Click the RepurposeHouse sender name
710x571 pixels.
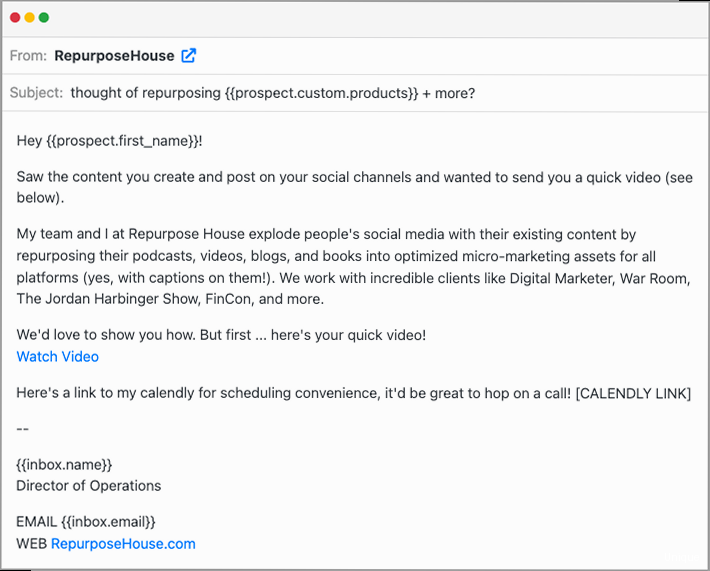point(114,56)
